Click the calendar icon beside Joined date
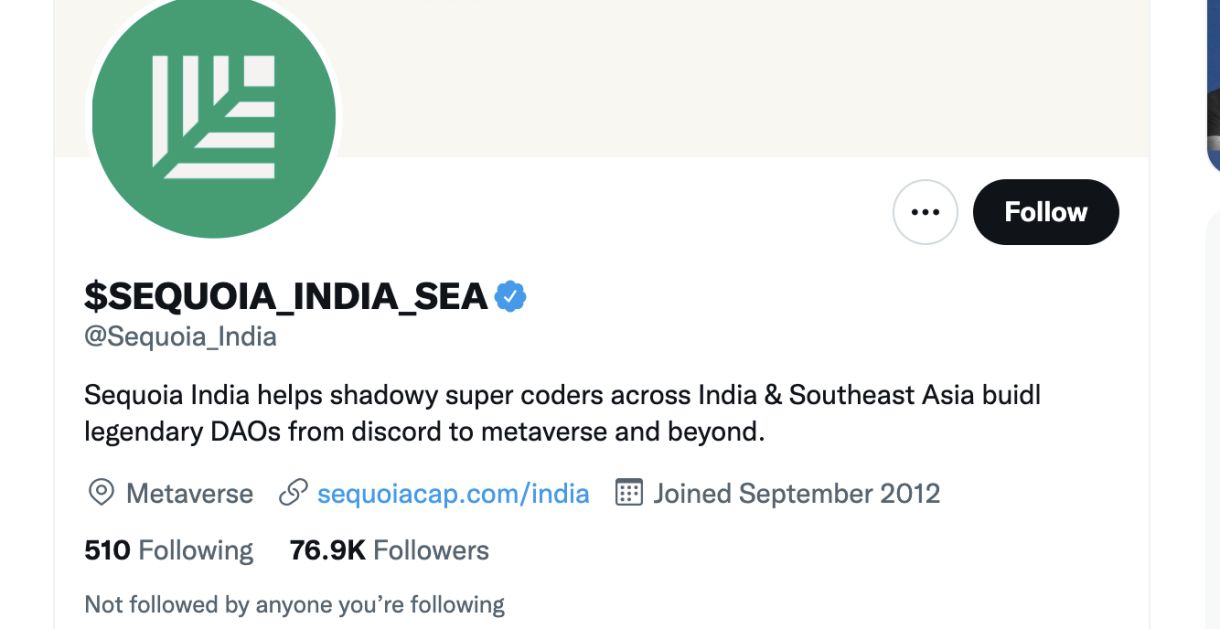Screen dimensions: 1220x629 [x=628, y=493]
